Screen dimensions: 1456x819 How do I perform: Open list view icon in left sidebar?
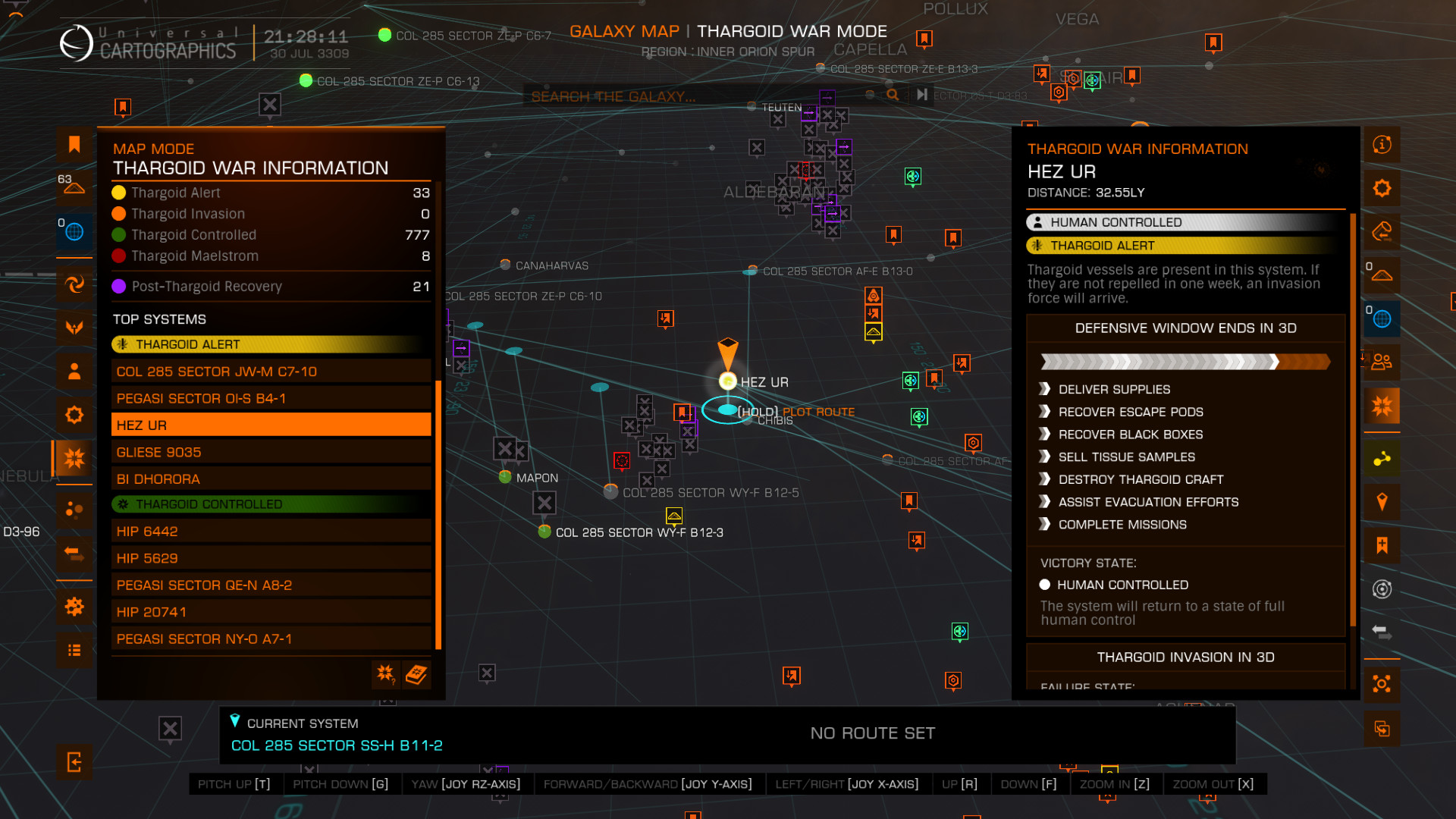coord(74,650)
